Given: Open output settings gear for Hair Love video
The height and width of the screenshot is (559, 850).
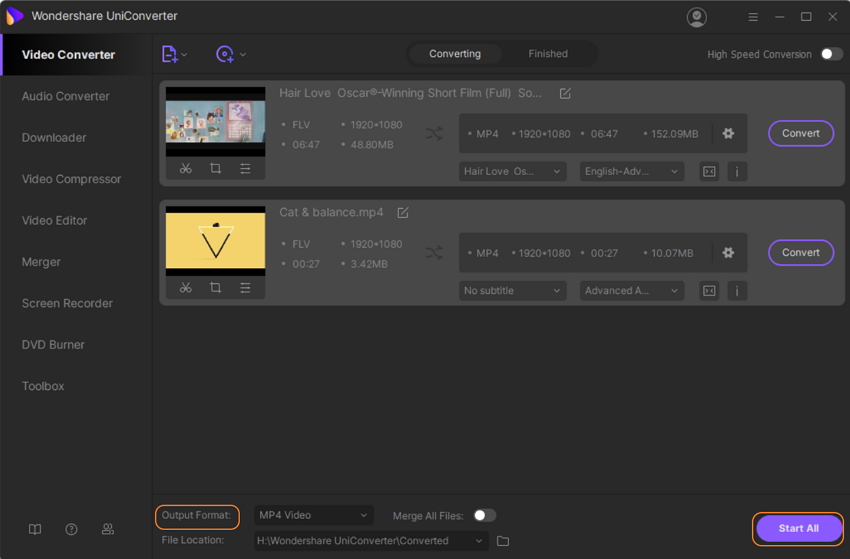Looking at the screenshot, I should (728, 134).
